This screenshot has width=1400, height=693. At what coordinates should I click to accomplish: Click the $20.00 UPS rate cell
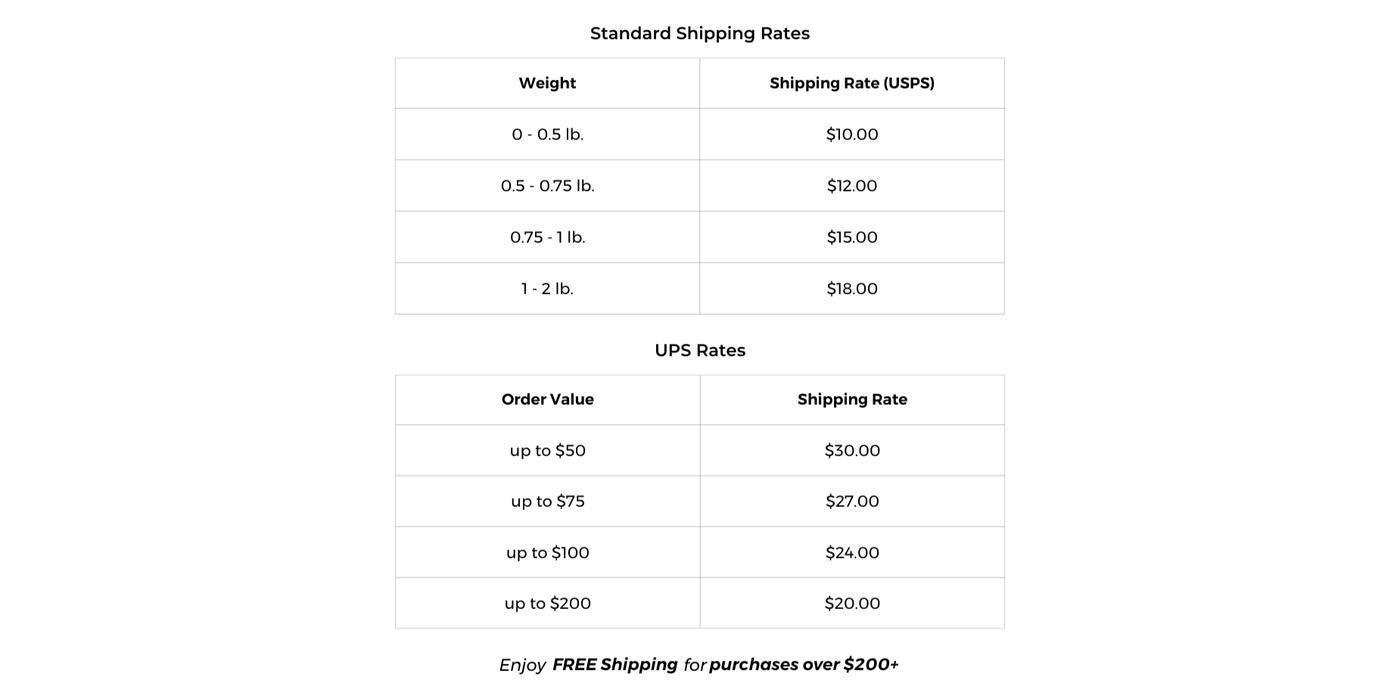click(x=852, y=603)
